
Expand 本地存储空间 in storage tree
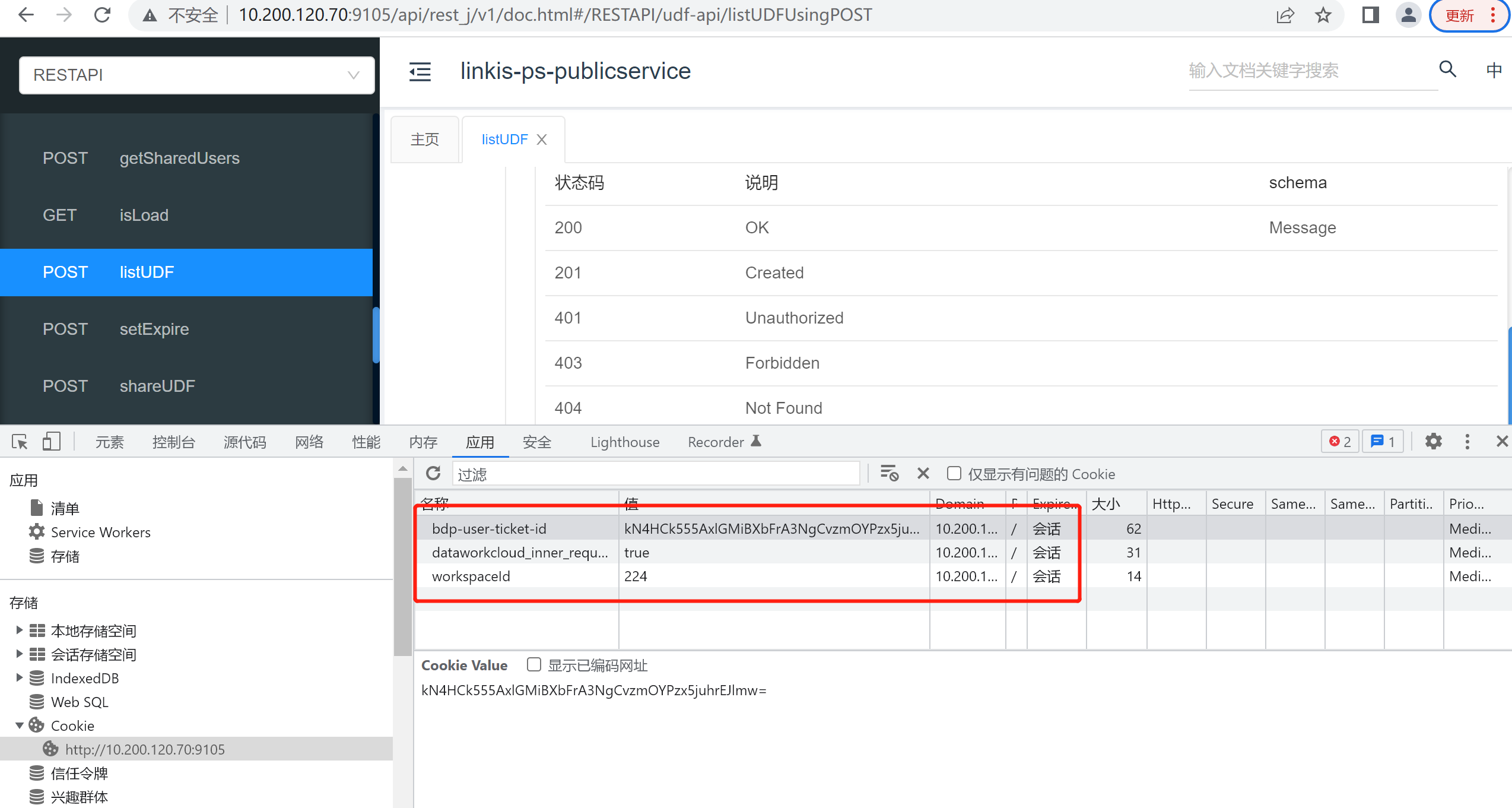[x=20, y=630]
